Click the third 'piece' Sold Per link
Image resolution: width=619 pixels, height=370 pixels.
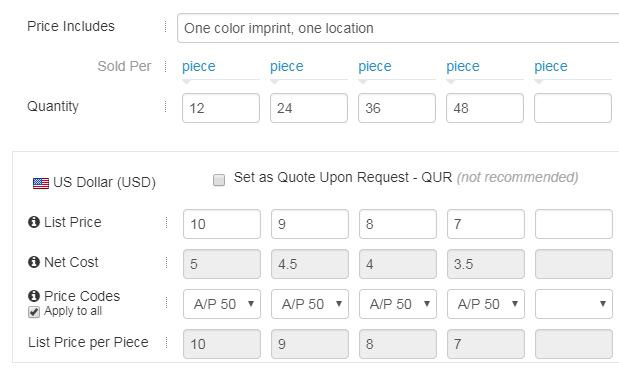[x=375, y=66]
